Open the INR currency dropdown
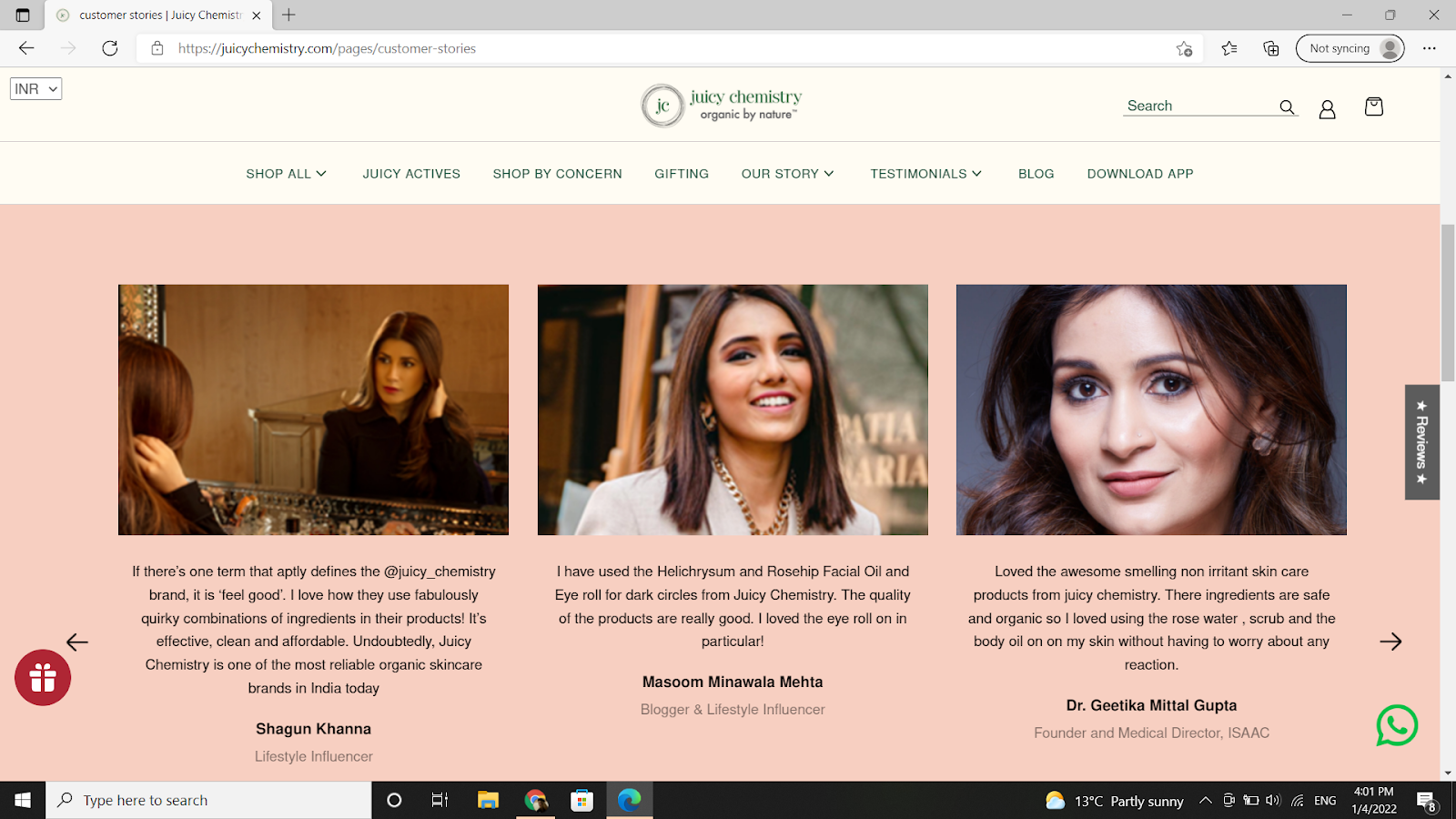This screenshot has height=819, width=1456. [x=35, y=88]
